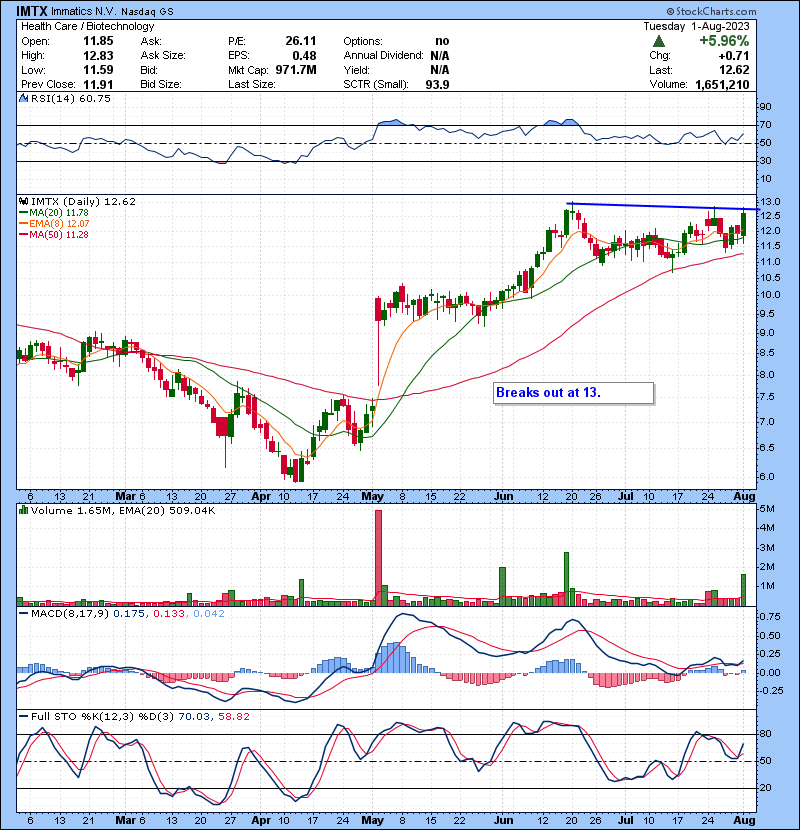Click the Health Care / Biotechnology sector text
Viewport: 800px width, 830px height.
pos(88,26)
